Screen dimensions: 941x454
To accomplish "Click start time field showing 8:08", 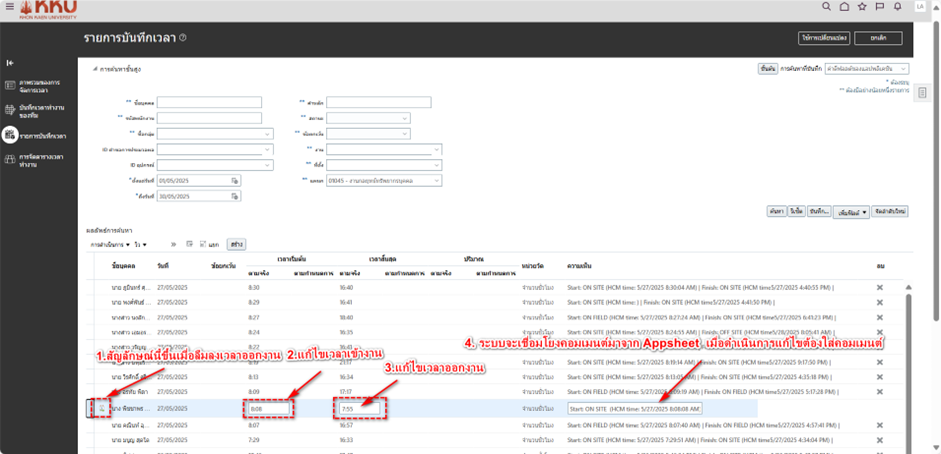I will coord(268,408).
